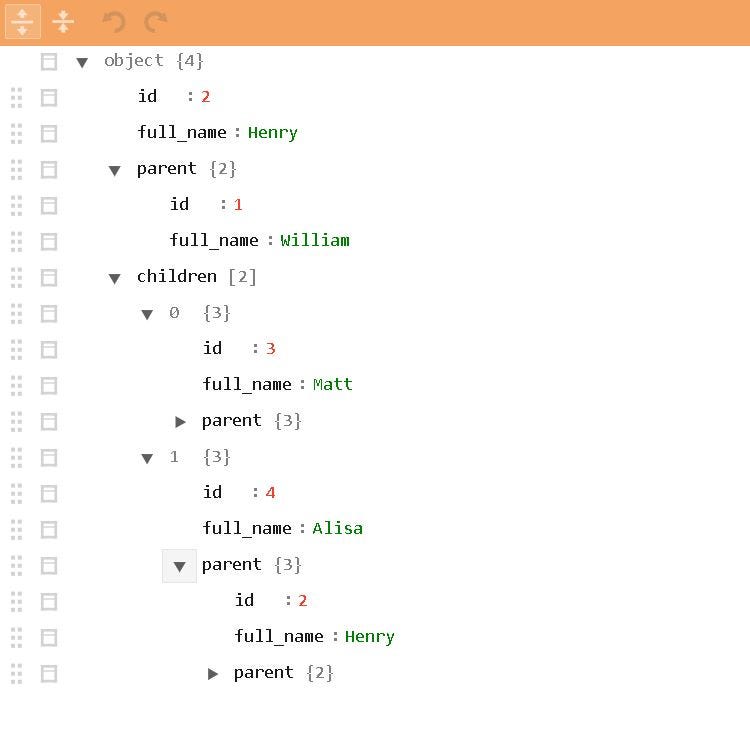Open context menu icon for parent {3} under Matt
The image size is (750, 736).
pos(49,422)
